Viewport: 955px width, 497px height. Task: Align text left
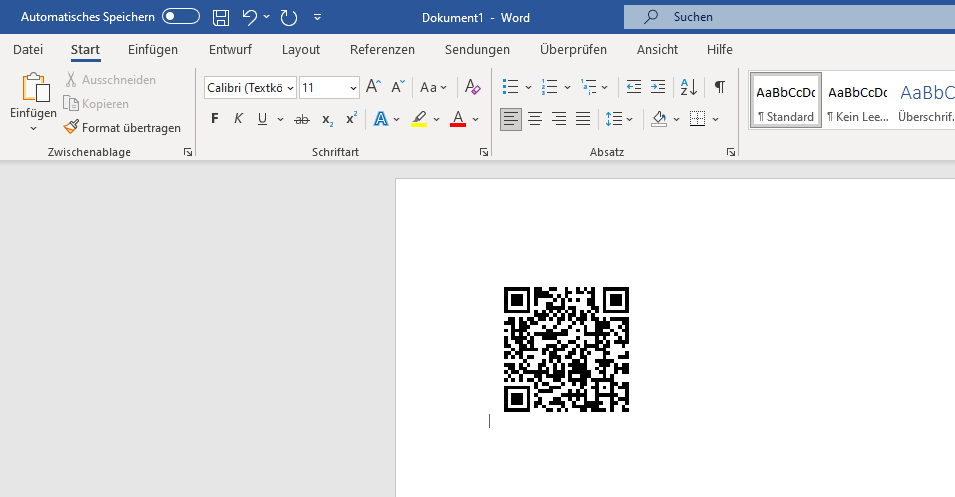click(511, 119)
